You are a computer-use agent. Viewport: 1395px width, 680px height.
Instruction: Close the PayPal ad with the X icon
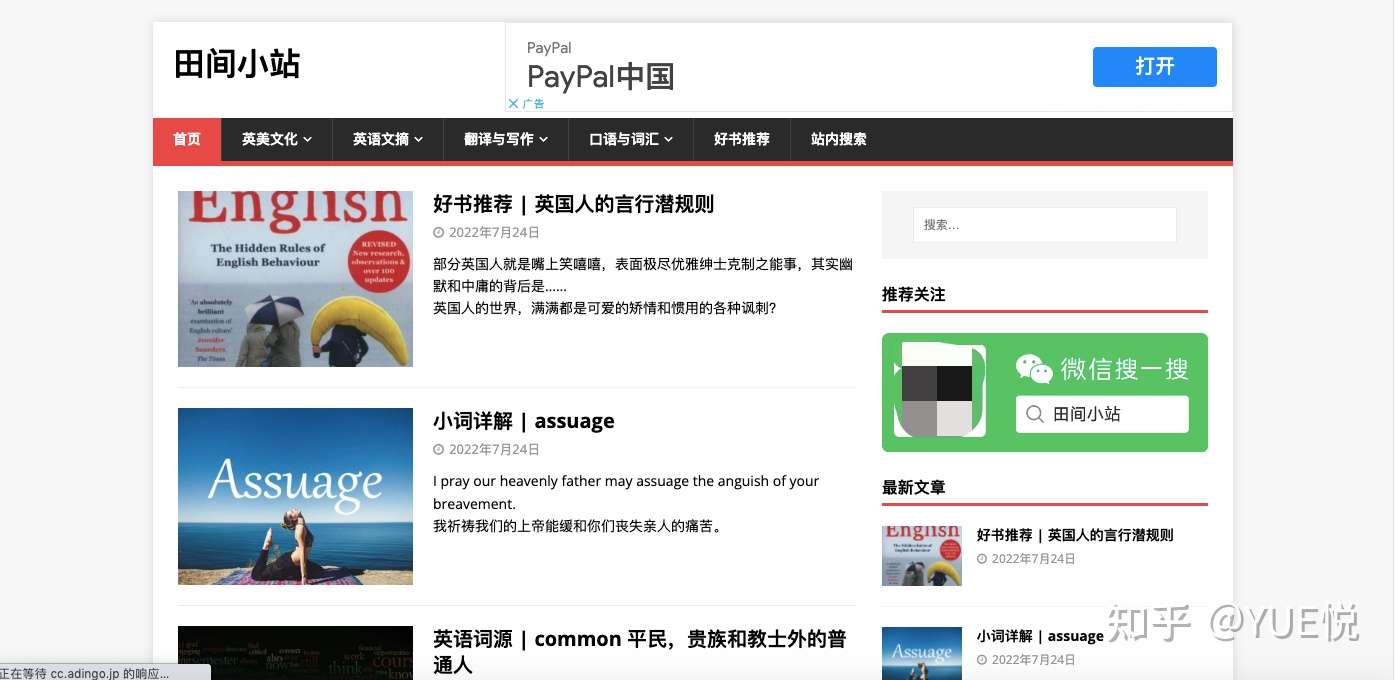(x=514, y=103)
